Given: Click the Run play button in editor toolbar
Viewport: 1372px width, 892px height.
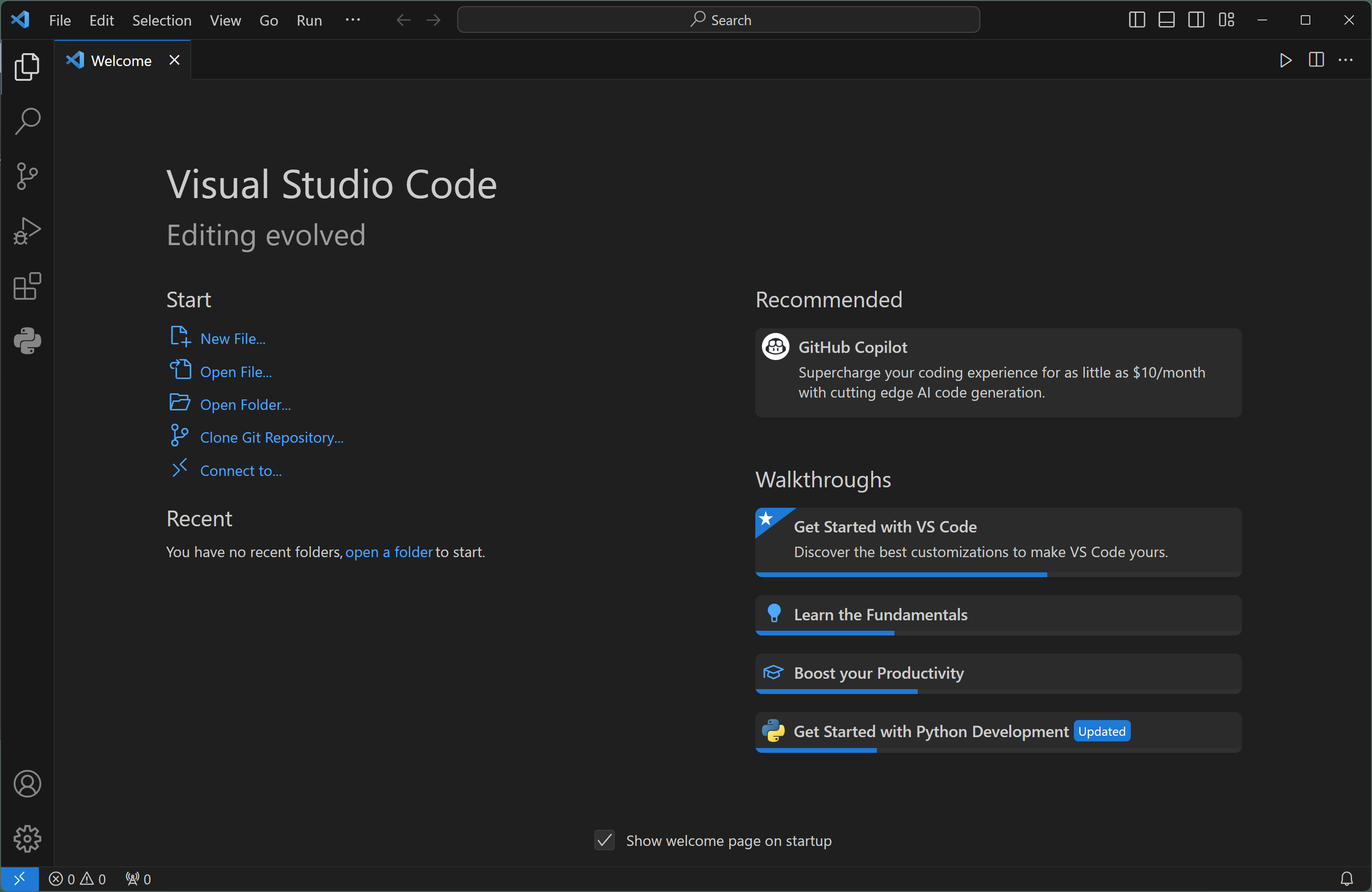Looking at the screenshot, I should (x=1285, y=60).
